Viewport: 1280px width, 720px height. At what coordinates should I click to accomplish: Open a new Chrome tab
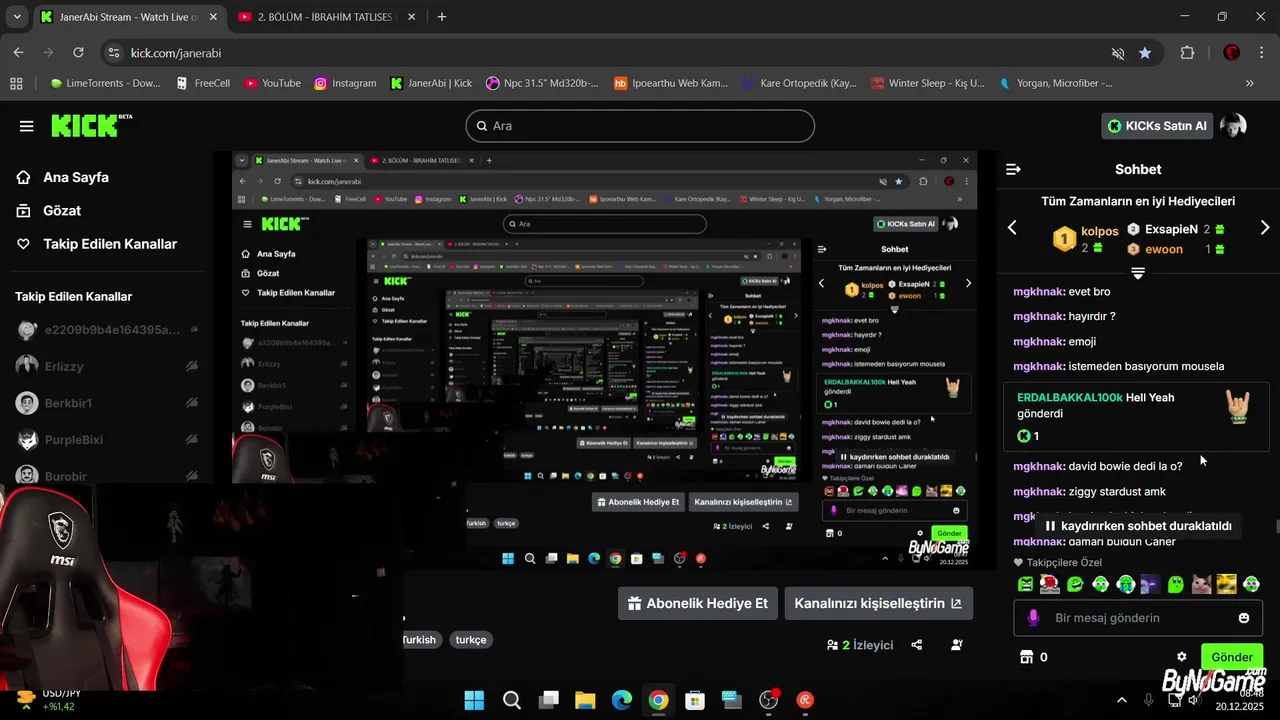[442, 17]
